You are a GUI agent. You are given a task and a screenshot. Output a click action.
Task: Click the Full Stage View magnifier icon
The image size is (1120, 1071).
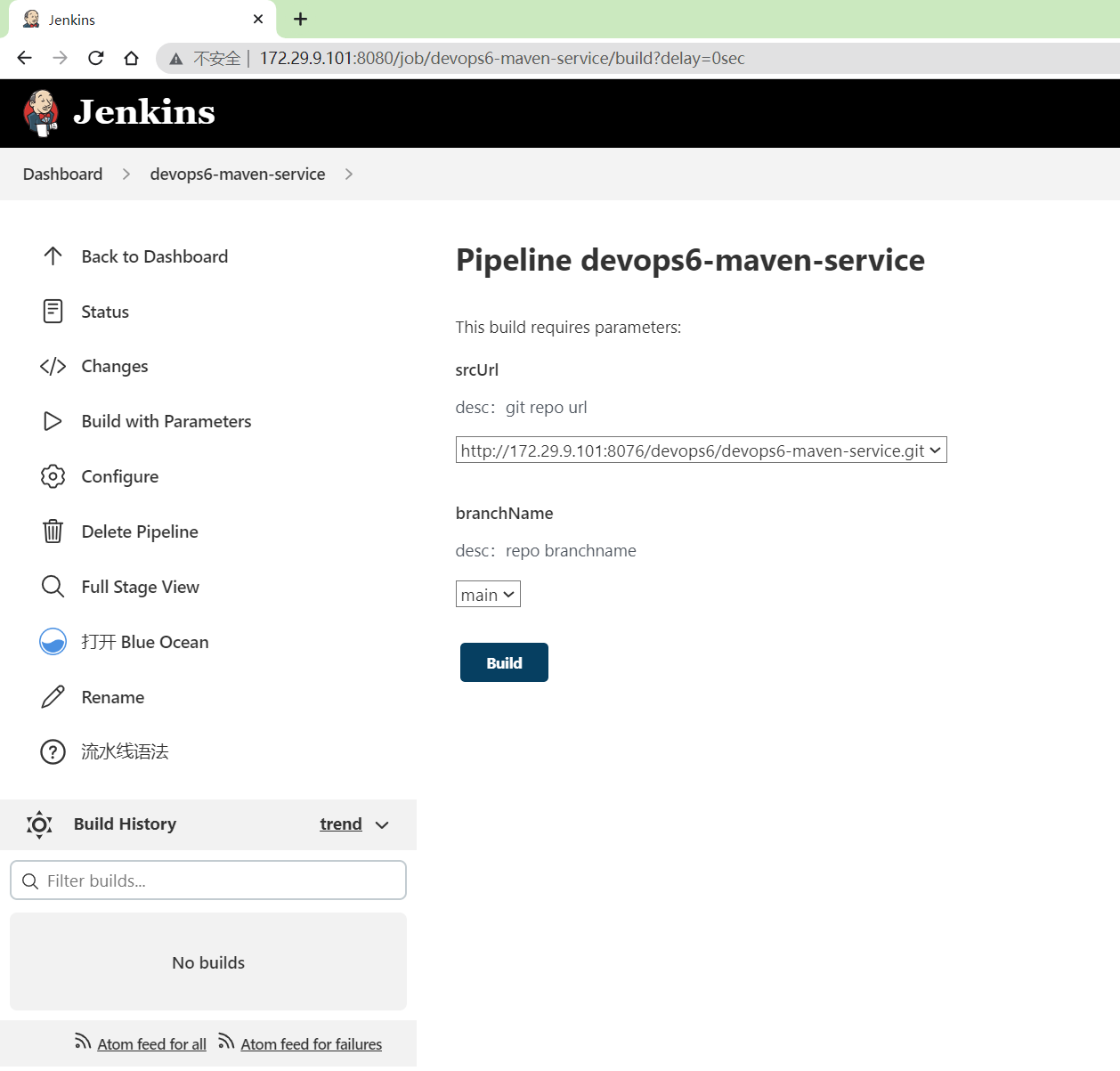(x=53, y=587)
